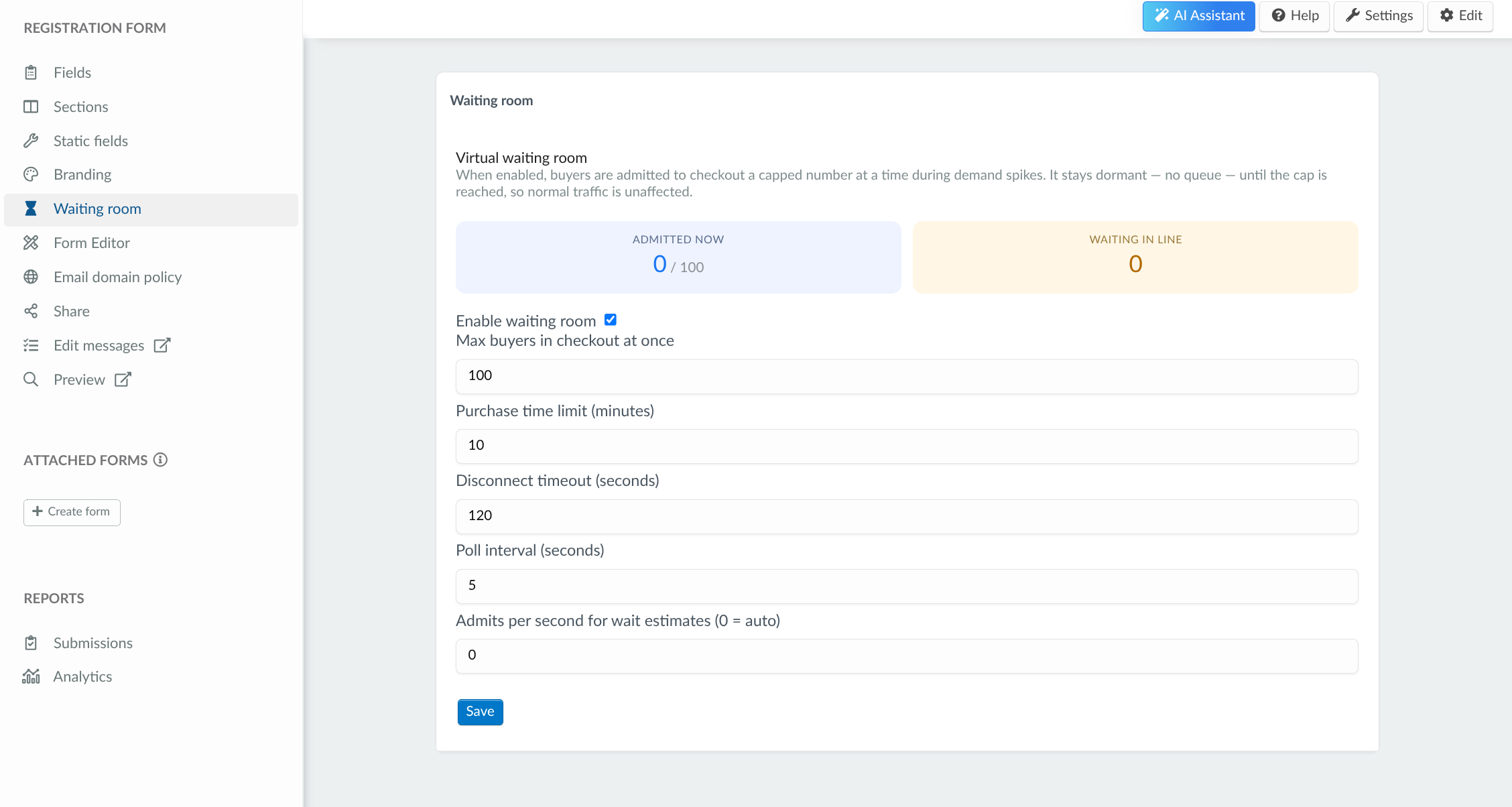Screen dimensions: 1512x807
Task: Click the Submissions clipboard-check icon
Action: [31, 643]
